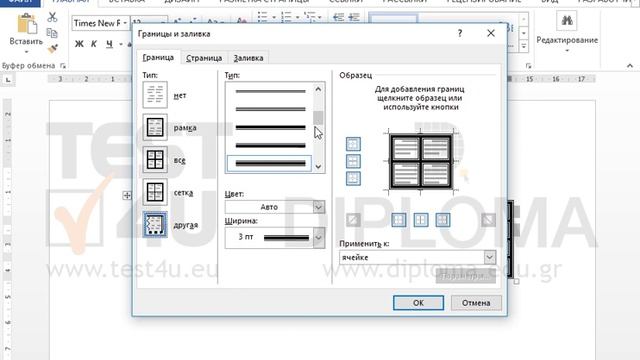Click the binoculars Редактирование icon
The image size is (640, 360).
[x=567, y=20]
